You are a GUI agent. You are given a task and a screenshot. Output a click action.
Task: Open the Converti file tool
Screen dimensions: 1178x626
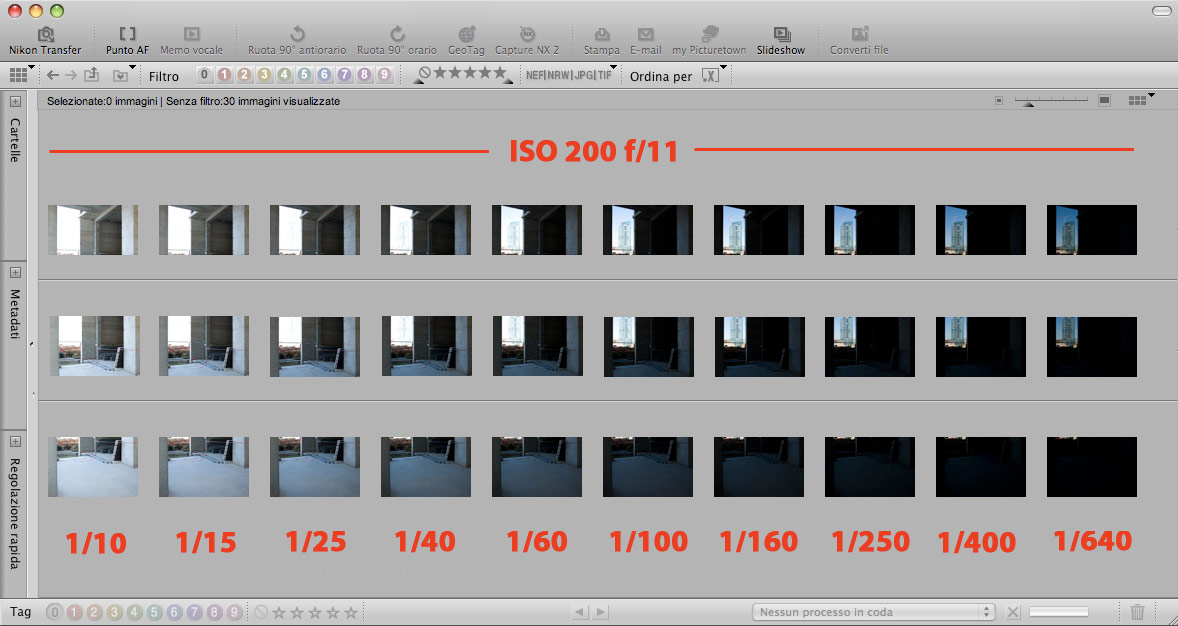click(859, 41)
